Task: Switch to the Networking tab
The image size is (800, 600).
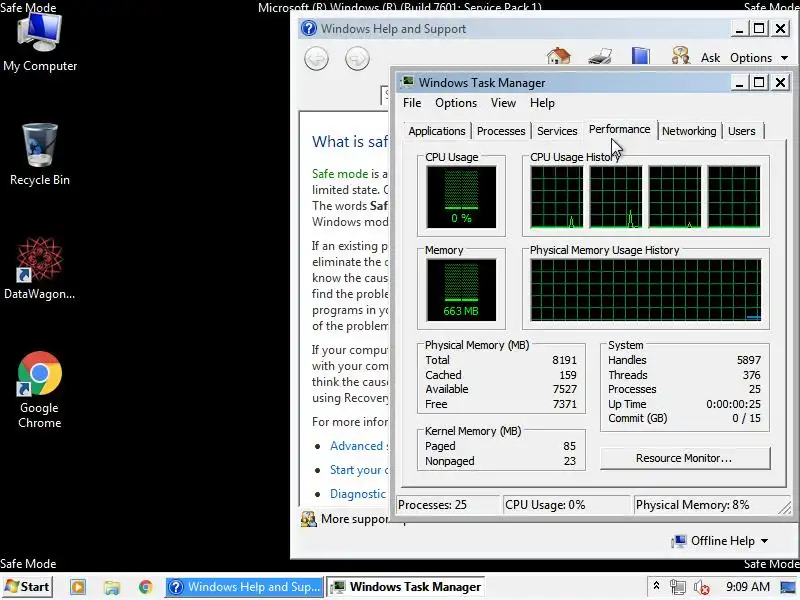Action: (x=689, y=131)
